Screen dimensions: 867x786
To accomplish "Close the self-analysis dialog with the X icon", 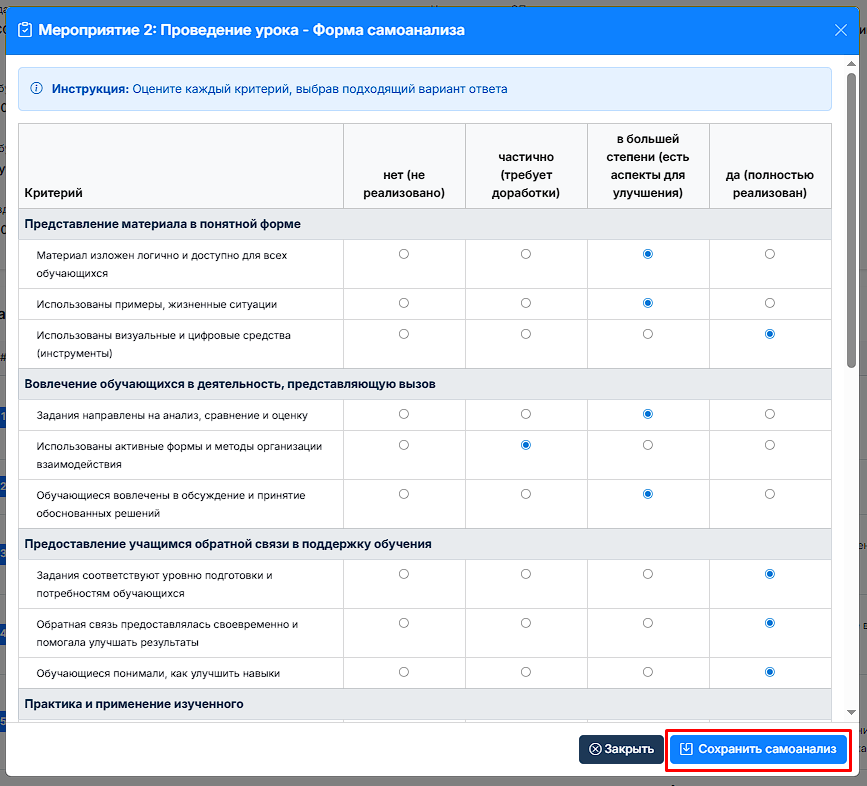I will click(x=840, y=30).
